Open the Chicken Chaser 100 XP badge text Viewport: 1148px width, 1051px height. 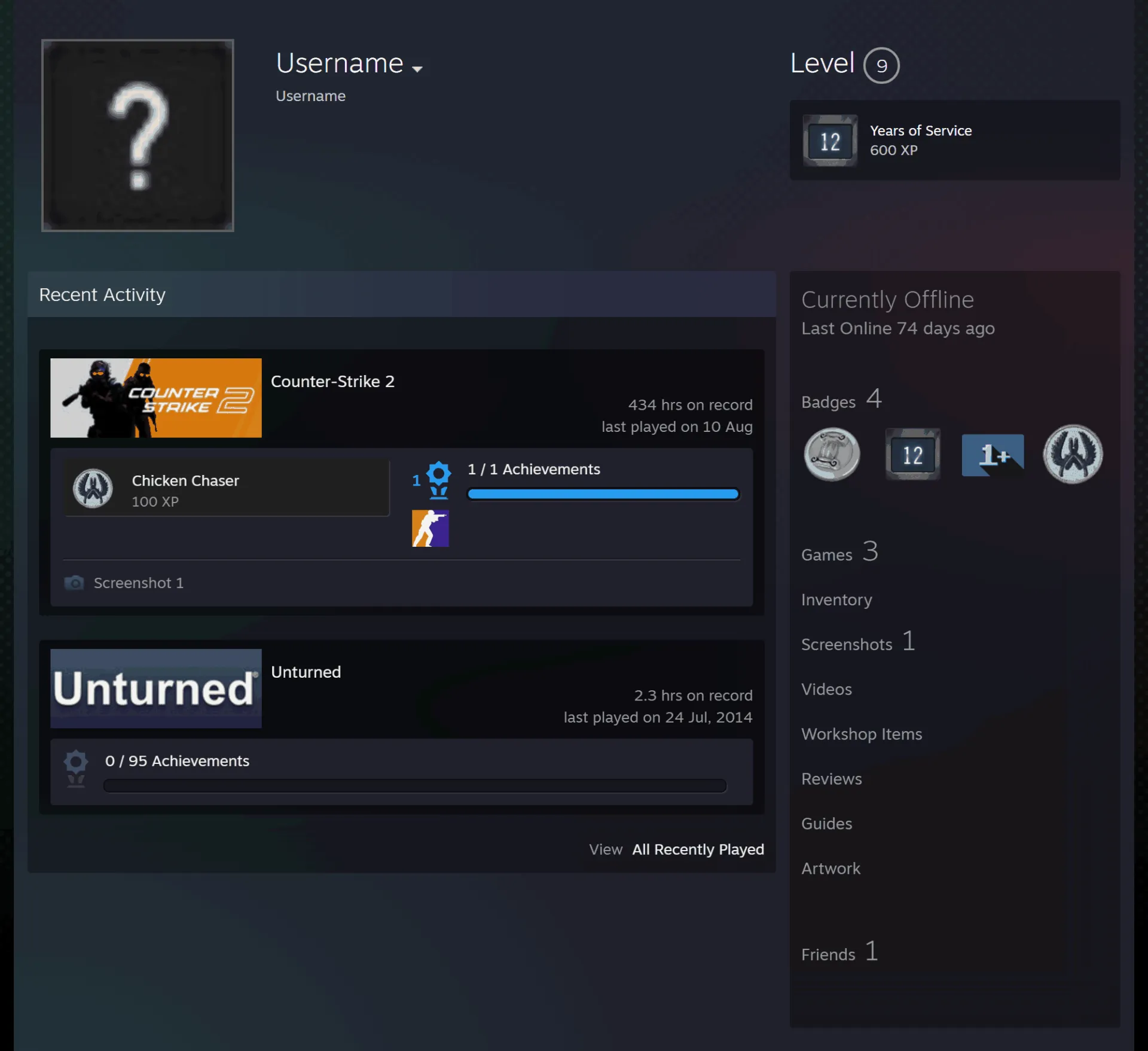(x=185, y=491)
